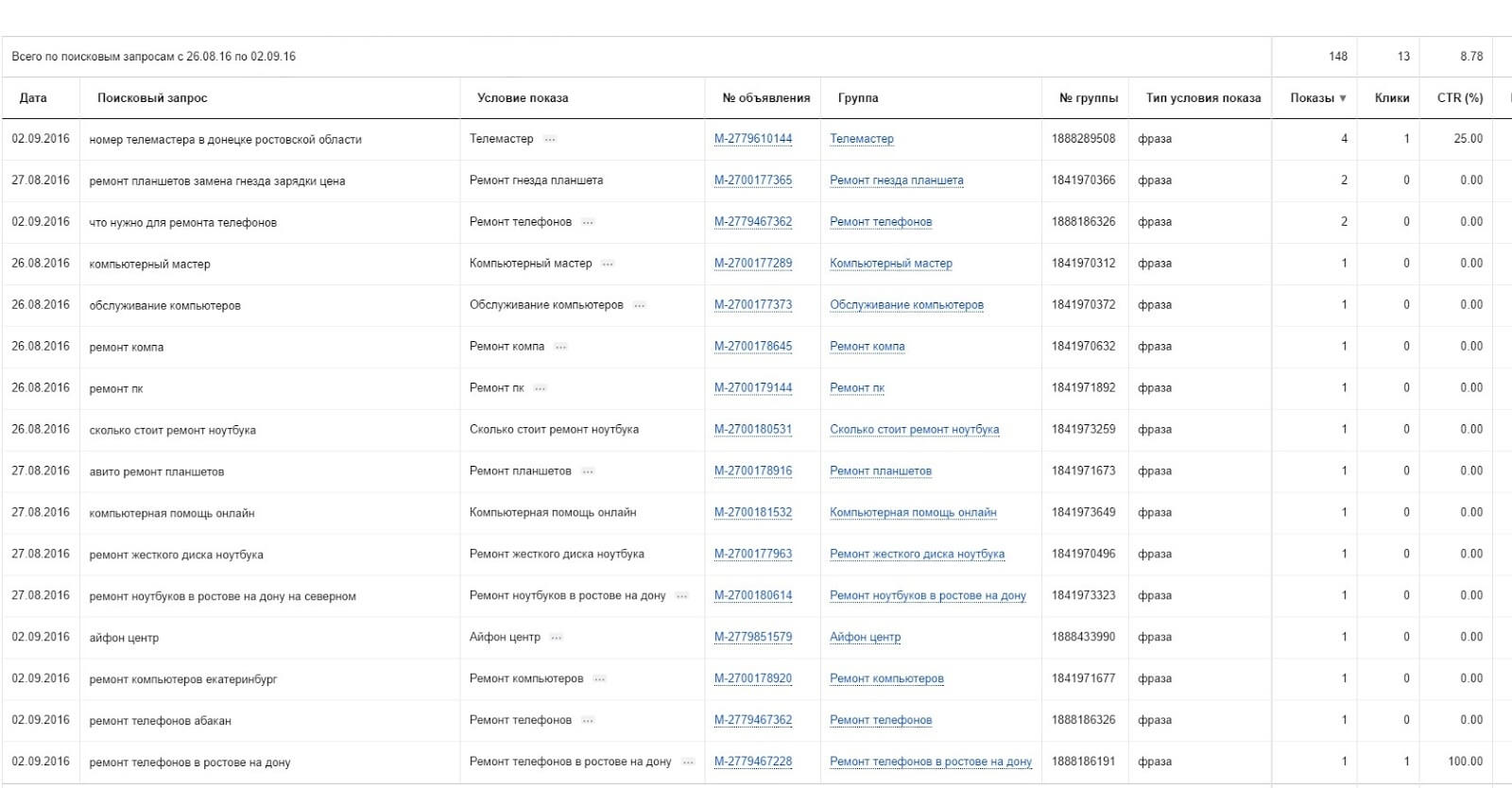
Task: Click ellipsis after Ремонт планшетов condition
Action: click(588, 472)
